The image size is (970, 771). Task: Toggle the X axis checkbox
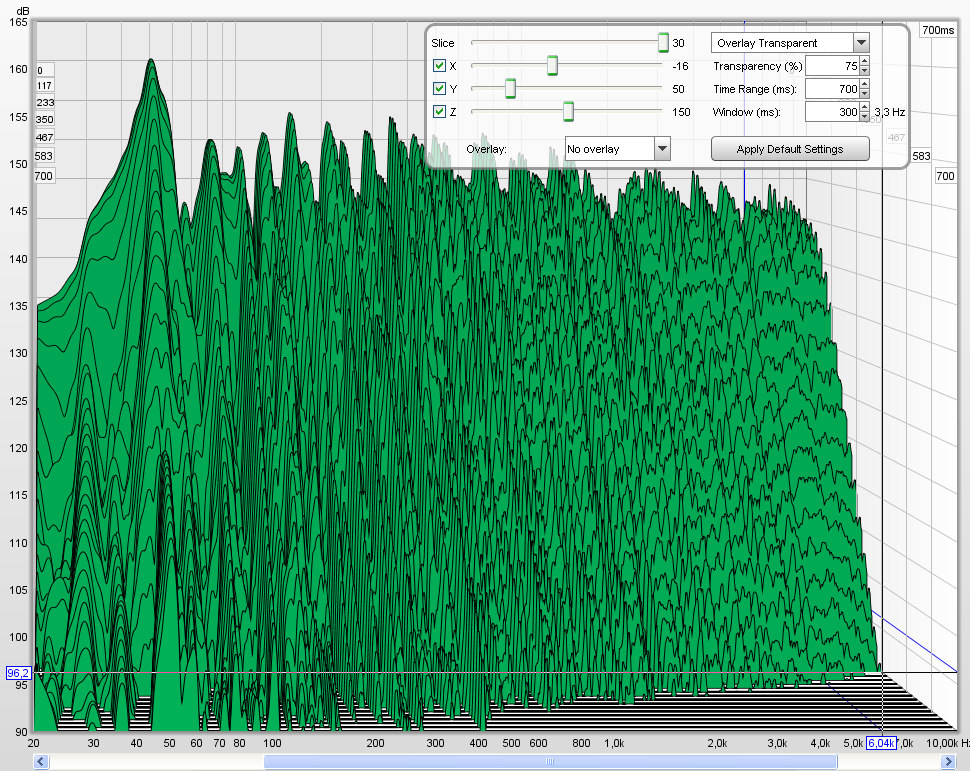439,66
